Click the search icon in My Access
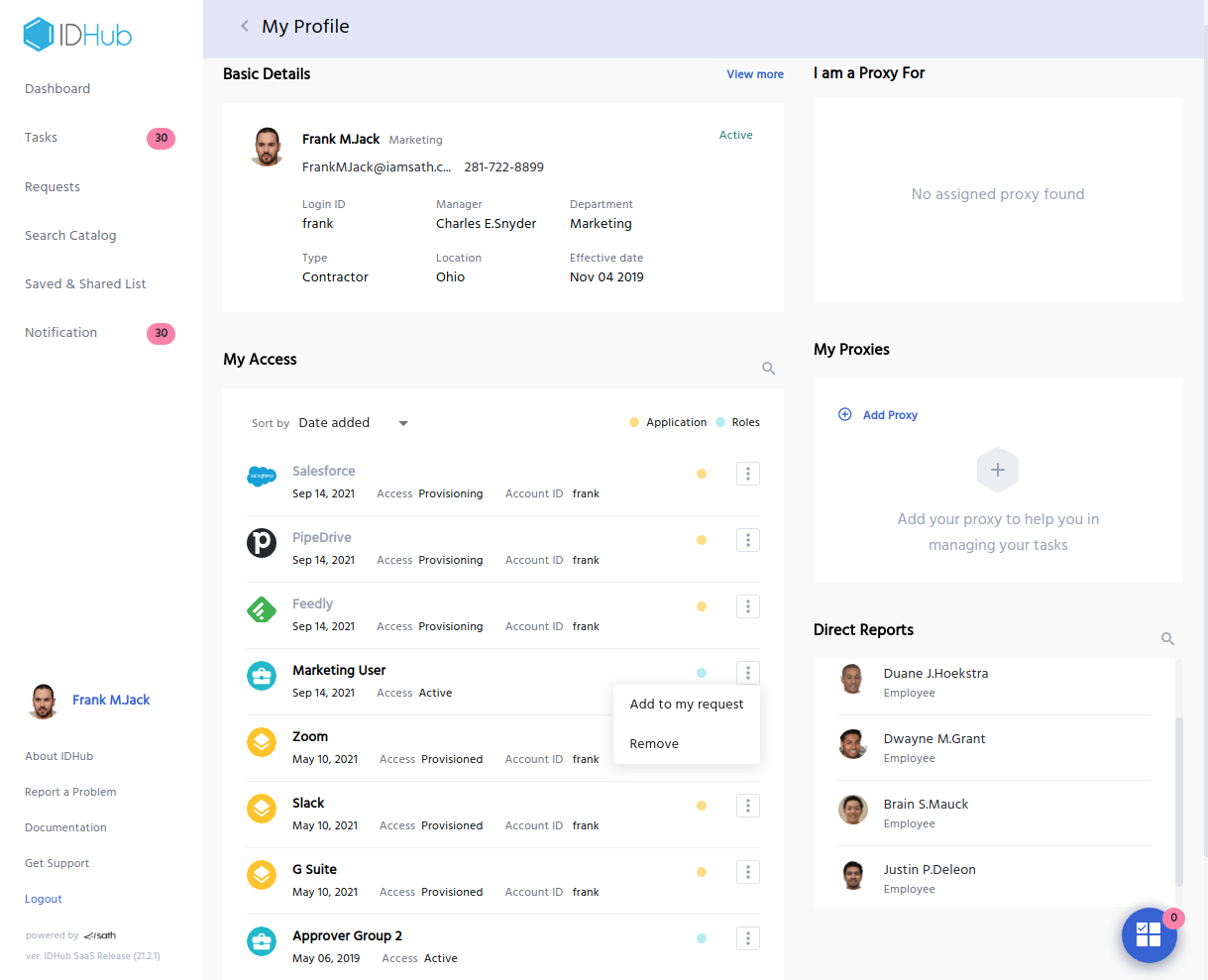 pyautogui.click(x=768, y=368)
